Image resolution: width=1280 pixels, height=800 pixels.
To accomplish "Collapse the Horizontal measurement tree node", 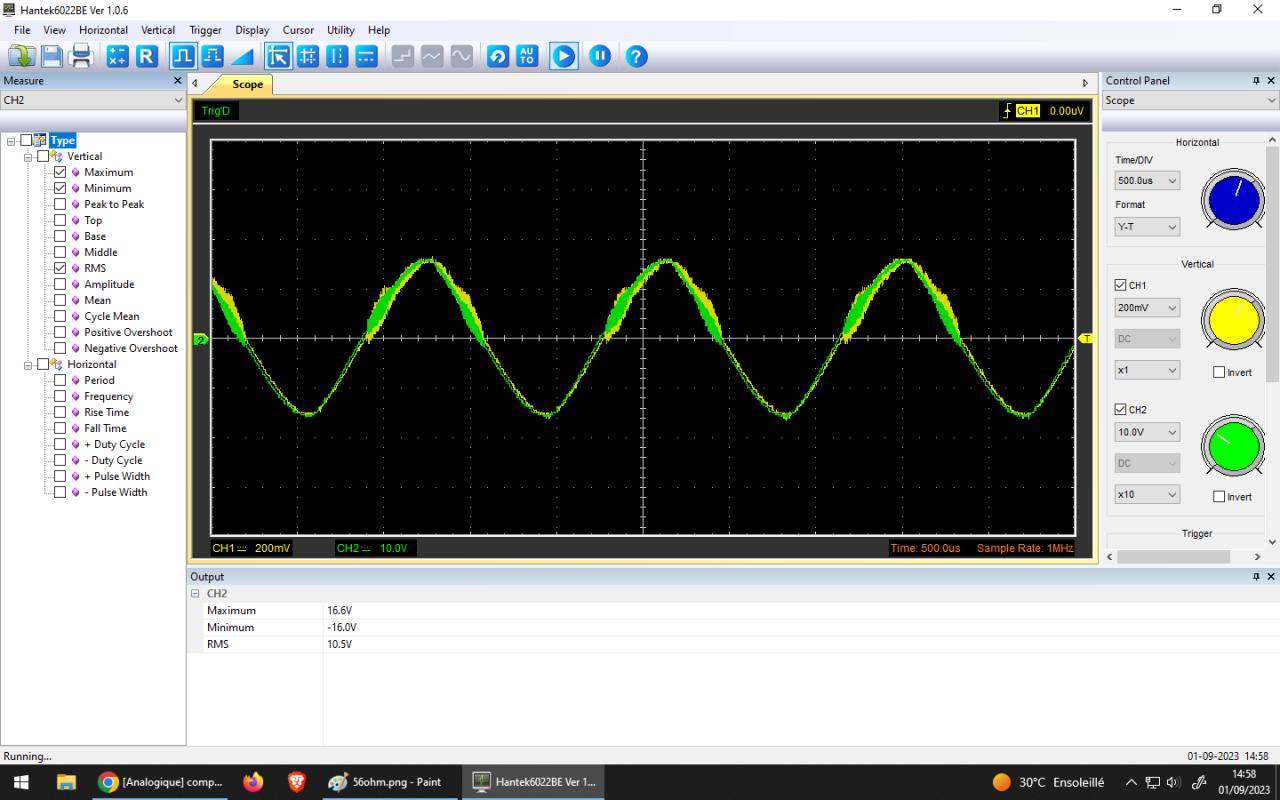I will (29, 364).
